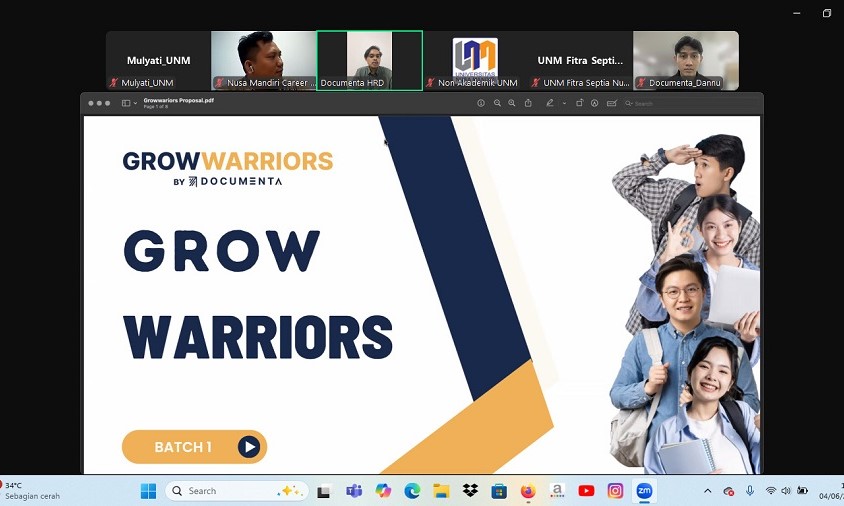The image size is (844, 506).
Task: Open the highlight pen options dropdown arrow
Action: (564, 103)
